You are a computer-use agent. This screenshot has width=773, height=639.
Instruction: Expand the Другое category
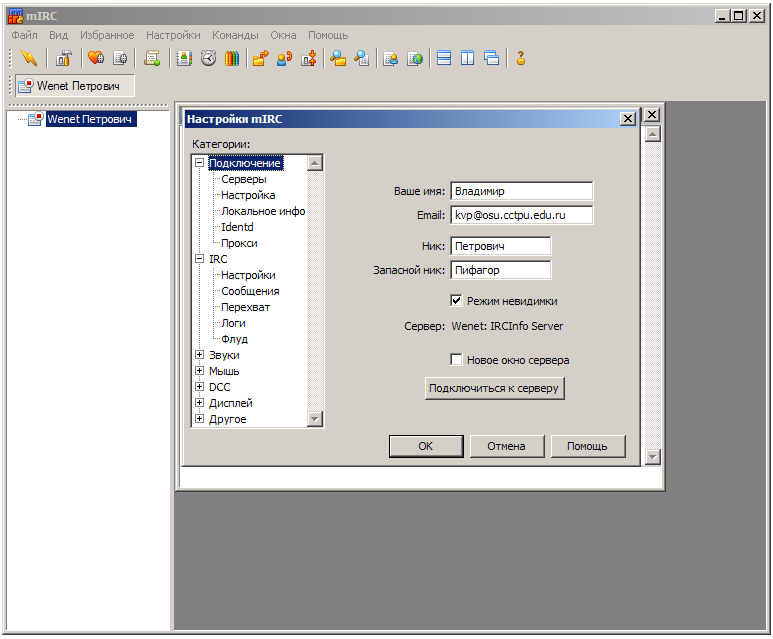(199, 419)
